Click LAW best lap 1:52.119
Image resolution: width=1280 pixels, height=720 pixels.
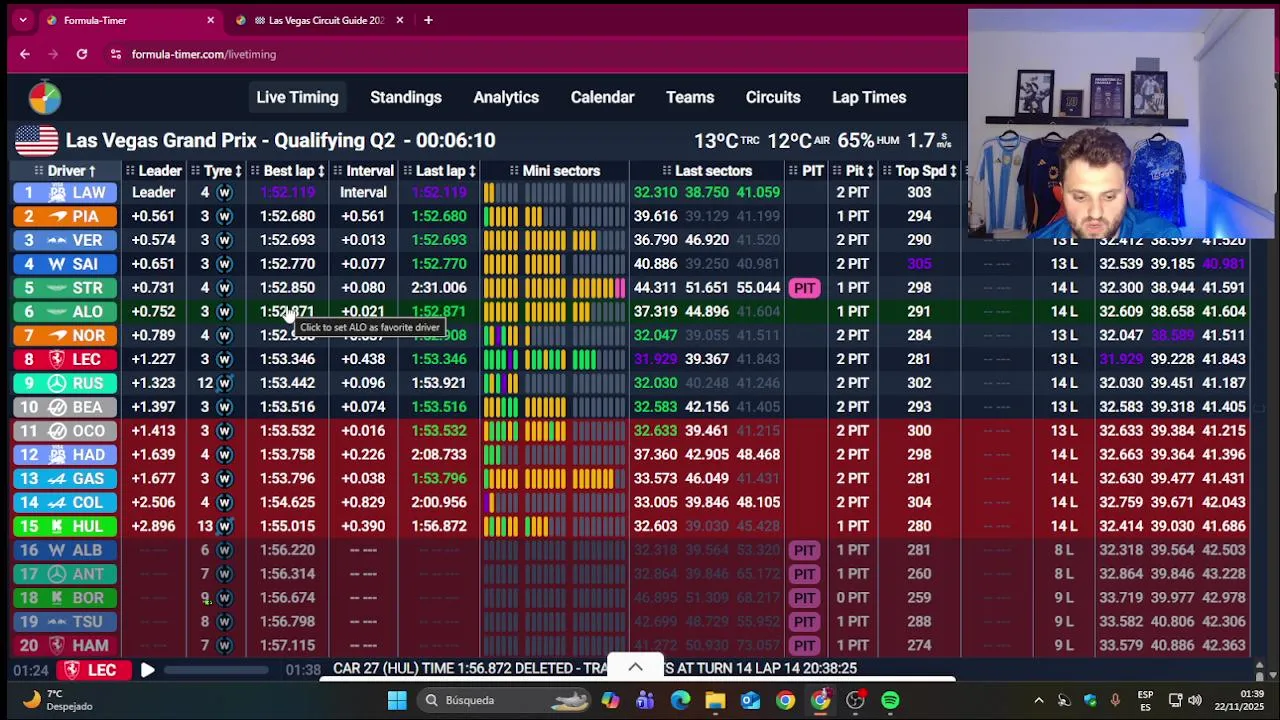click(x=287, y=193)
